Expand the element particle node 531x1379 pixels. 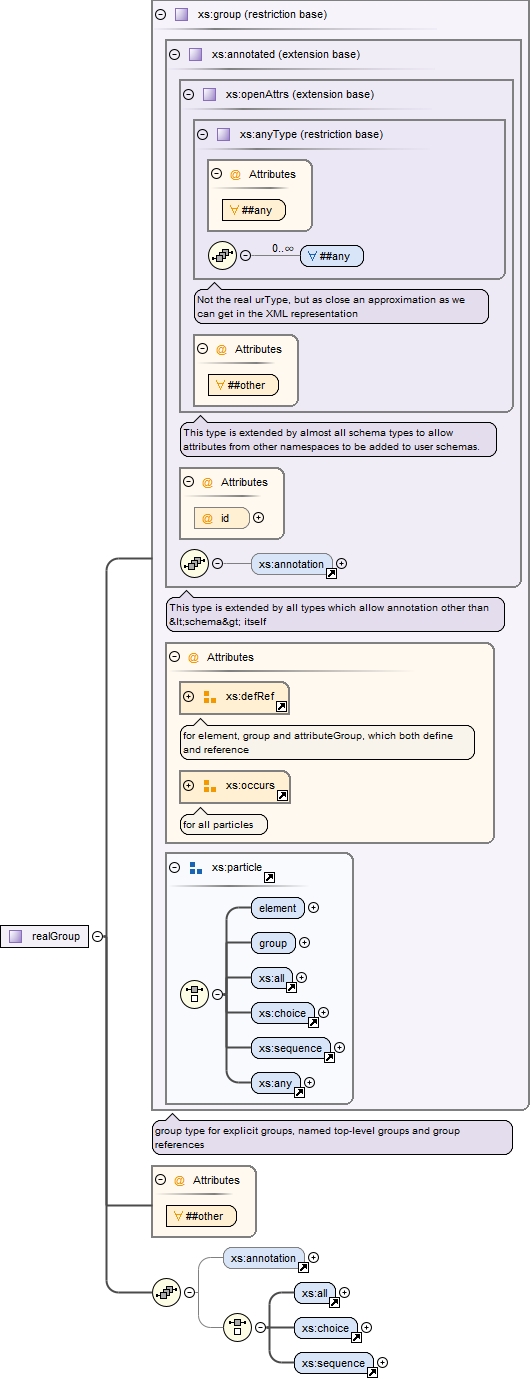point(313,908)
